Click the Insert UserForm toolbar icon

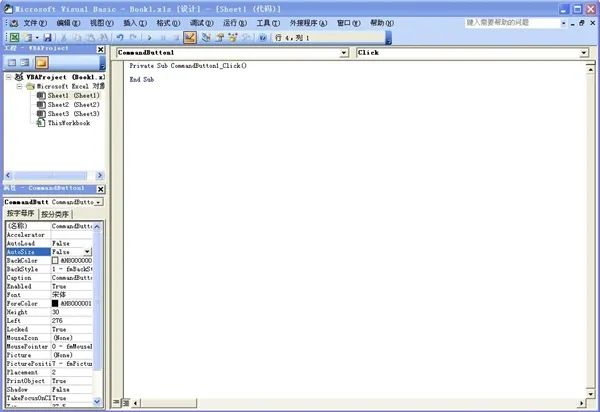[28, 37]
